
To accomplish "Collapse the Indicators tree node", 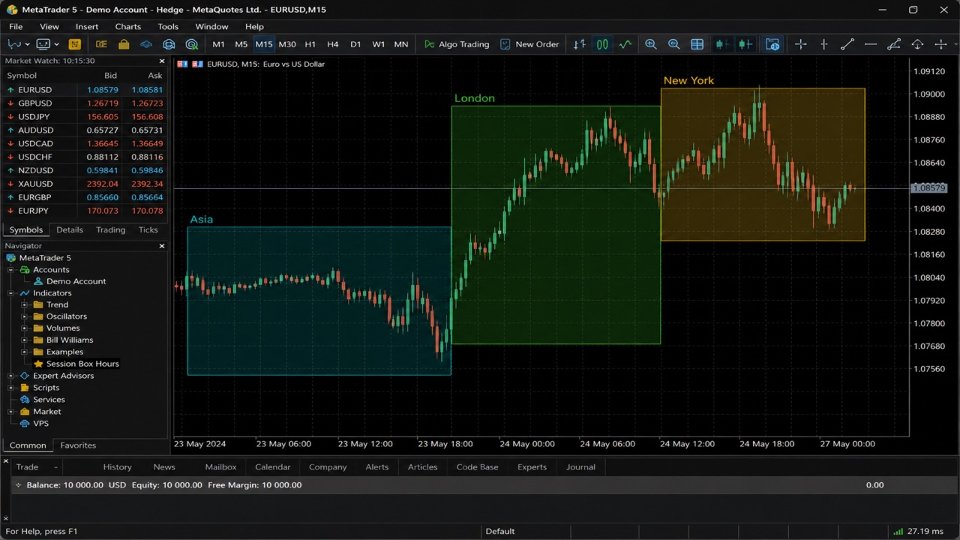I will tap(11, 293).
